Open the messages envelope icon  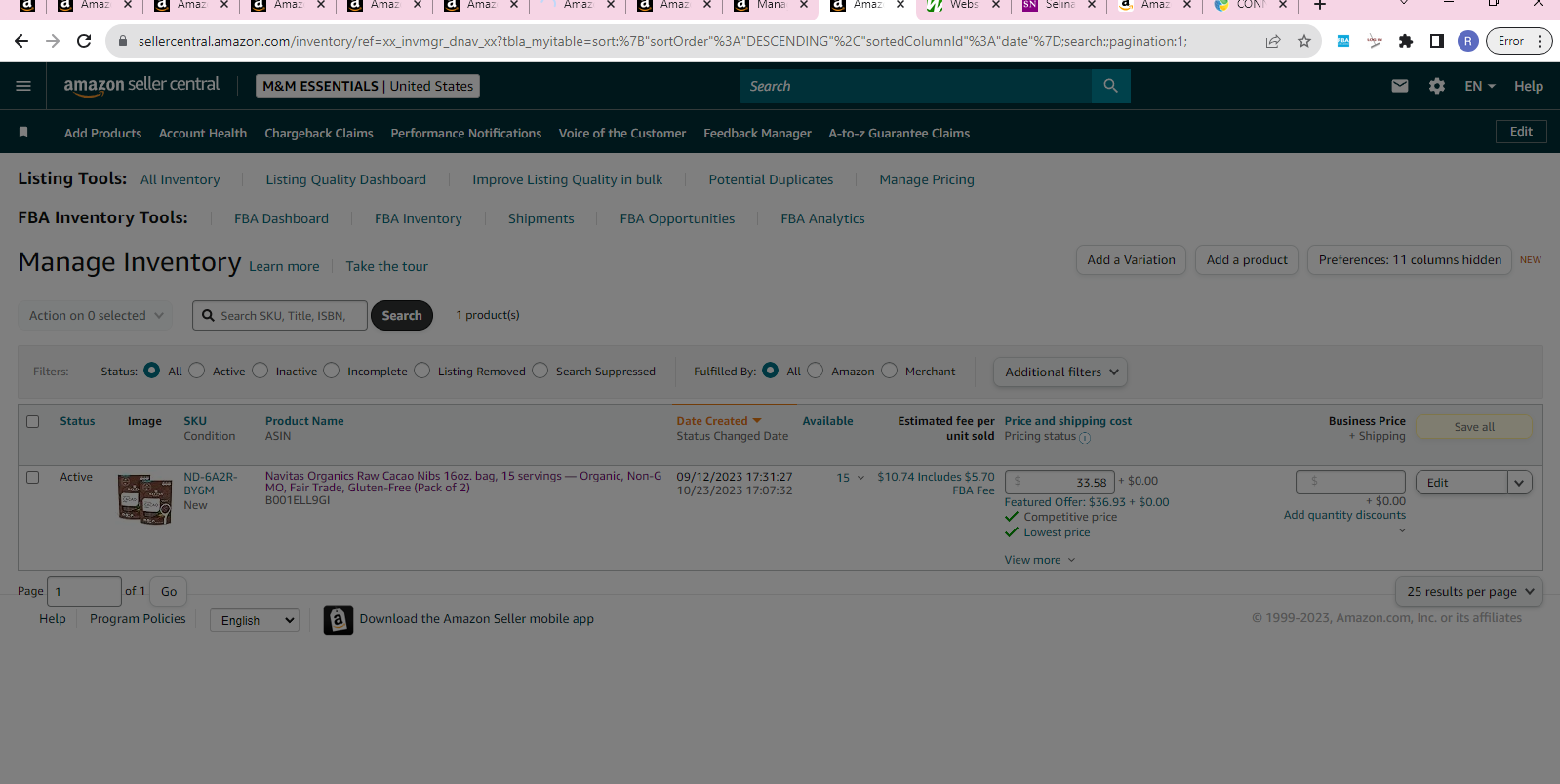[x=1400, y=86]
